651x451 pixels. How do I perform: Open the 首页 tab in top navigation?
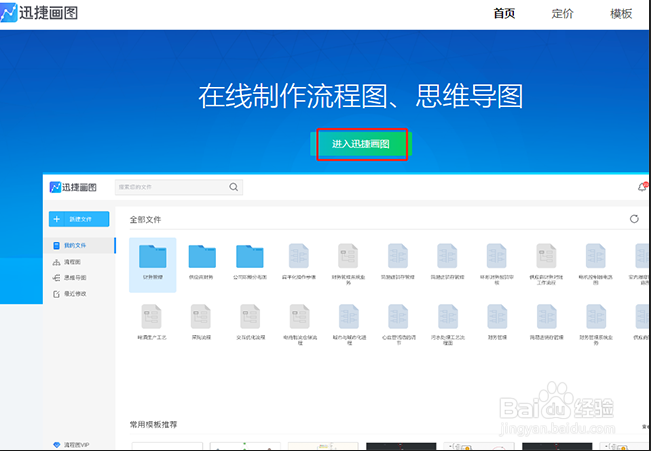tap(504, 14)
